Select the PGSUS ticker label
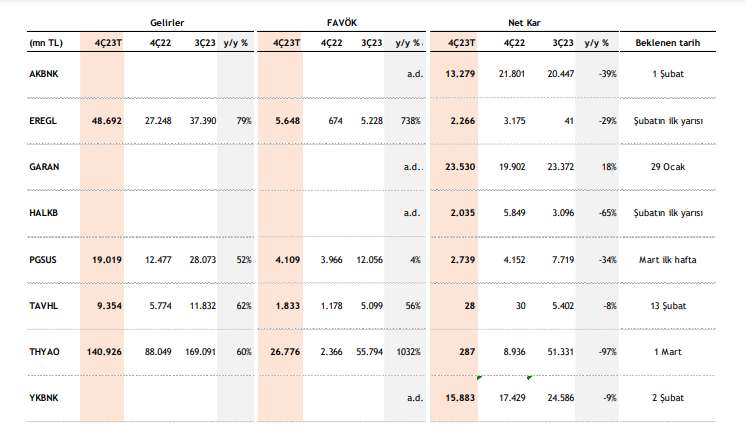The image size is (745, 431). [x=43, y=260]
